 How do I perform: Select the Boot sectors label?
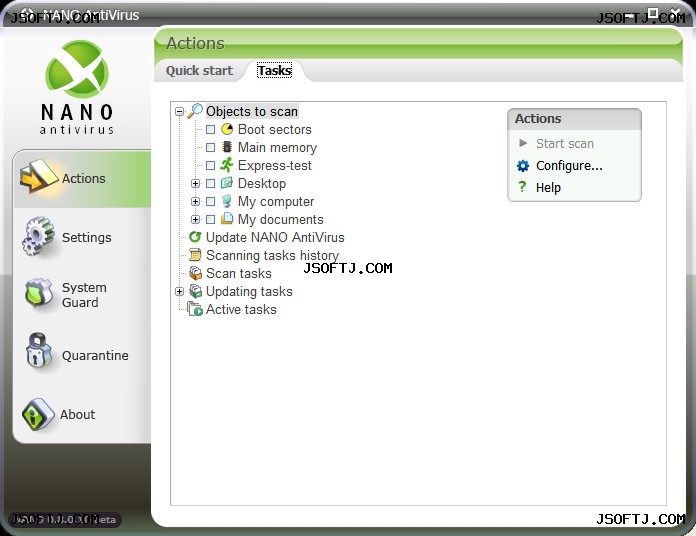275,129
